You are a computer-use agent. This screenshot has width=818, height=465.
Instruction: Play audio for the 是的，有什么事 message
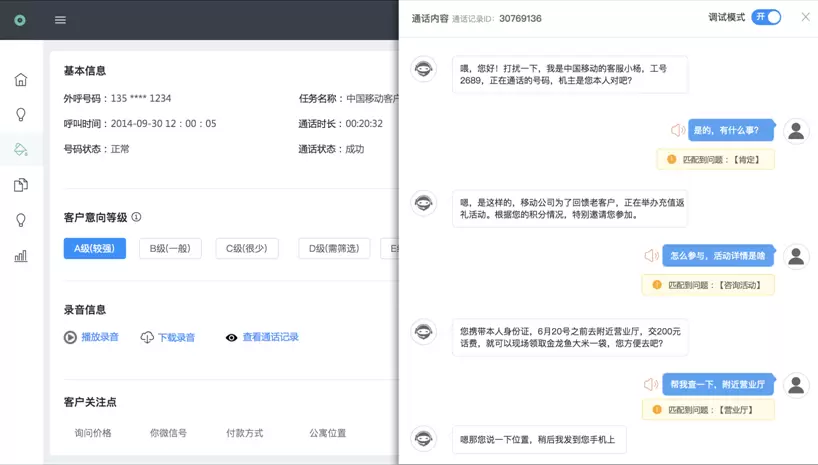coord(677,130)
